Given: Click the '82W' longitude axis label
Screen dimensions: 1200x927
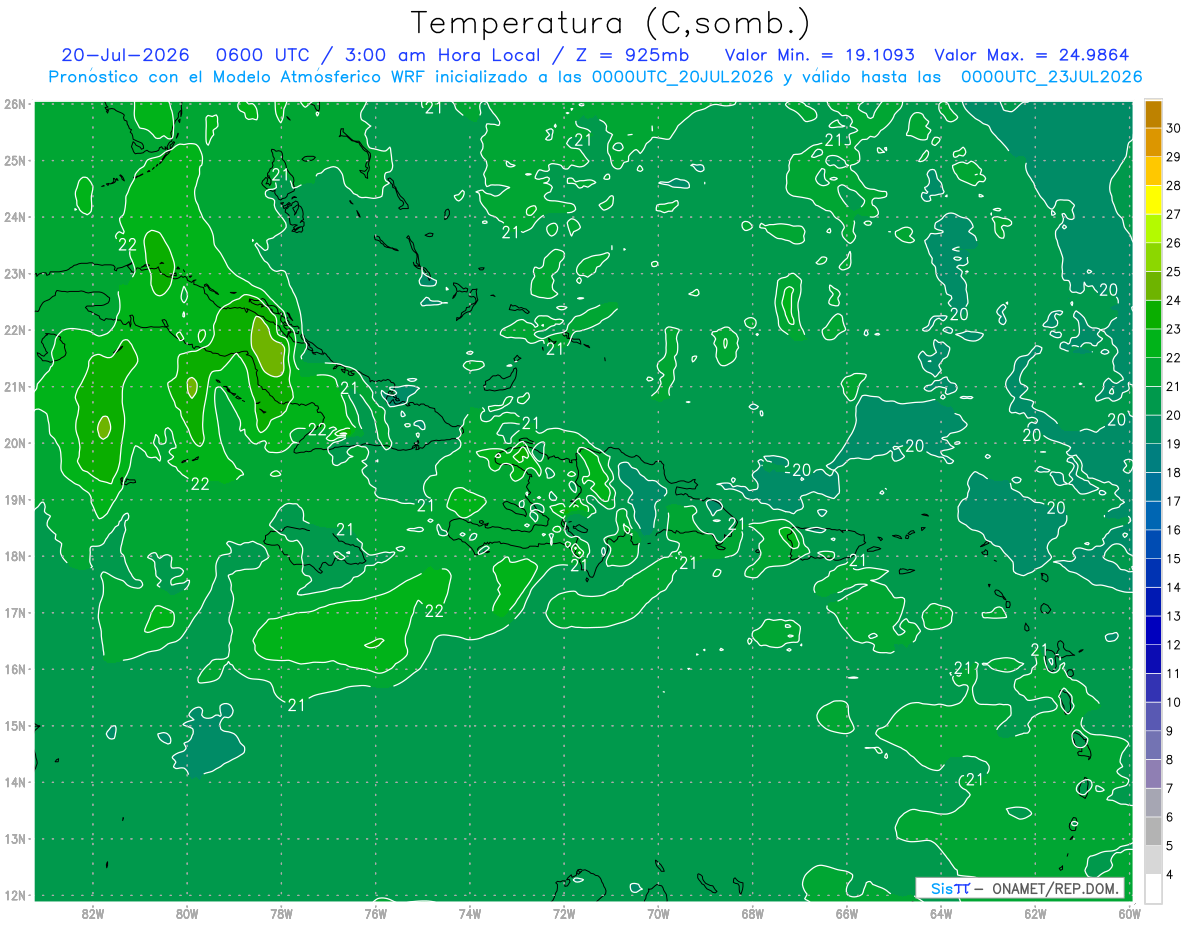Looking at the screenshot, I should pyautogui.click(x=93, y=913).
